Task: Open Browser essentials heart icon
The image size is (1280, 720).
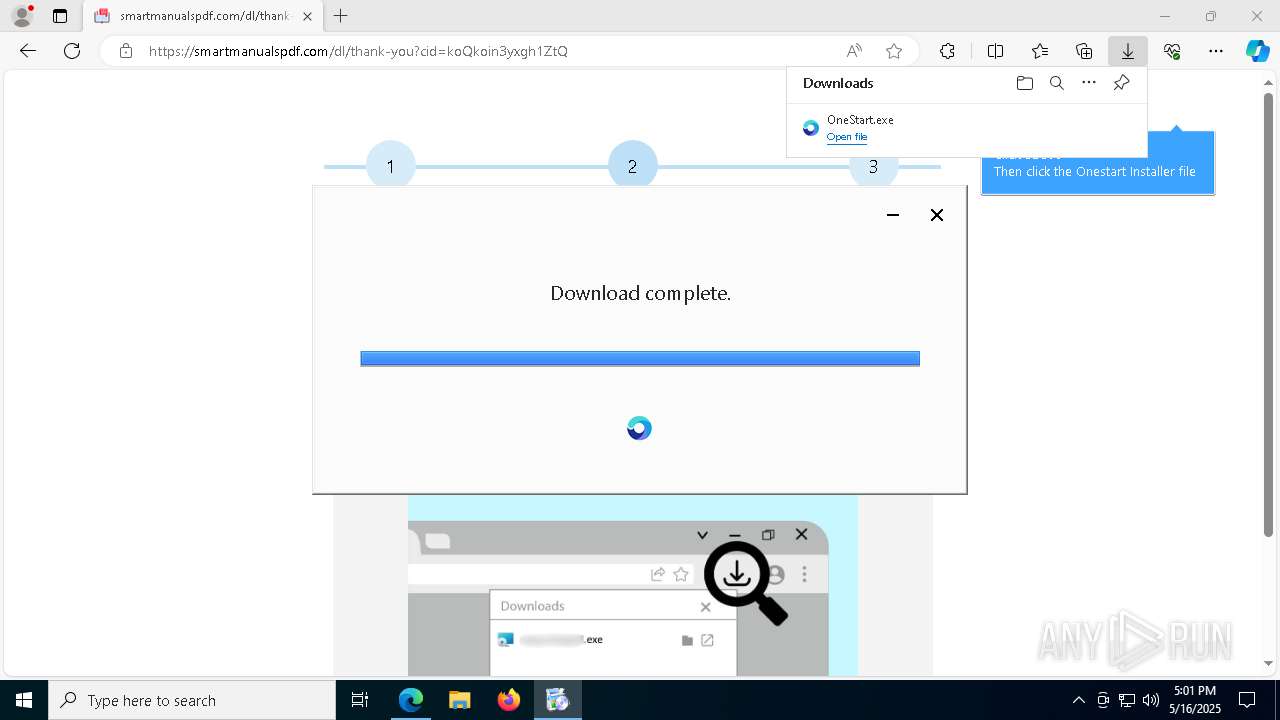Action: pyautogui.click(x=1172, y=51)
